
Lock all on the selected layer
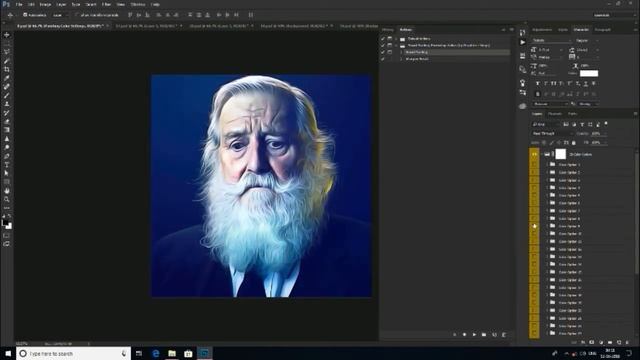click(574, 143)
